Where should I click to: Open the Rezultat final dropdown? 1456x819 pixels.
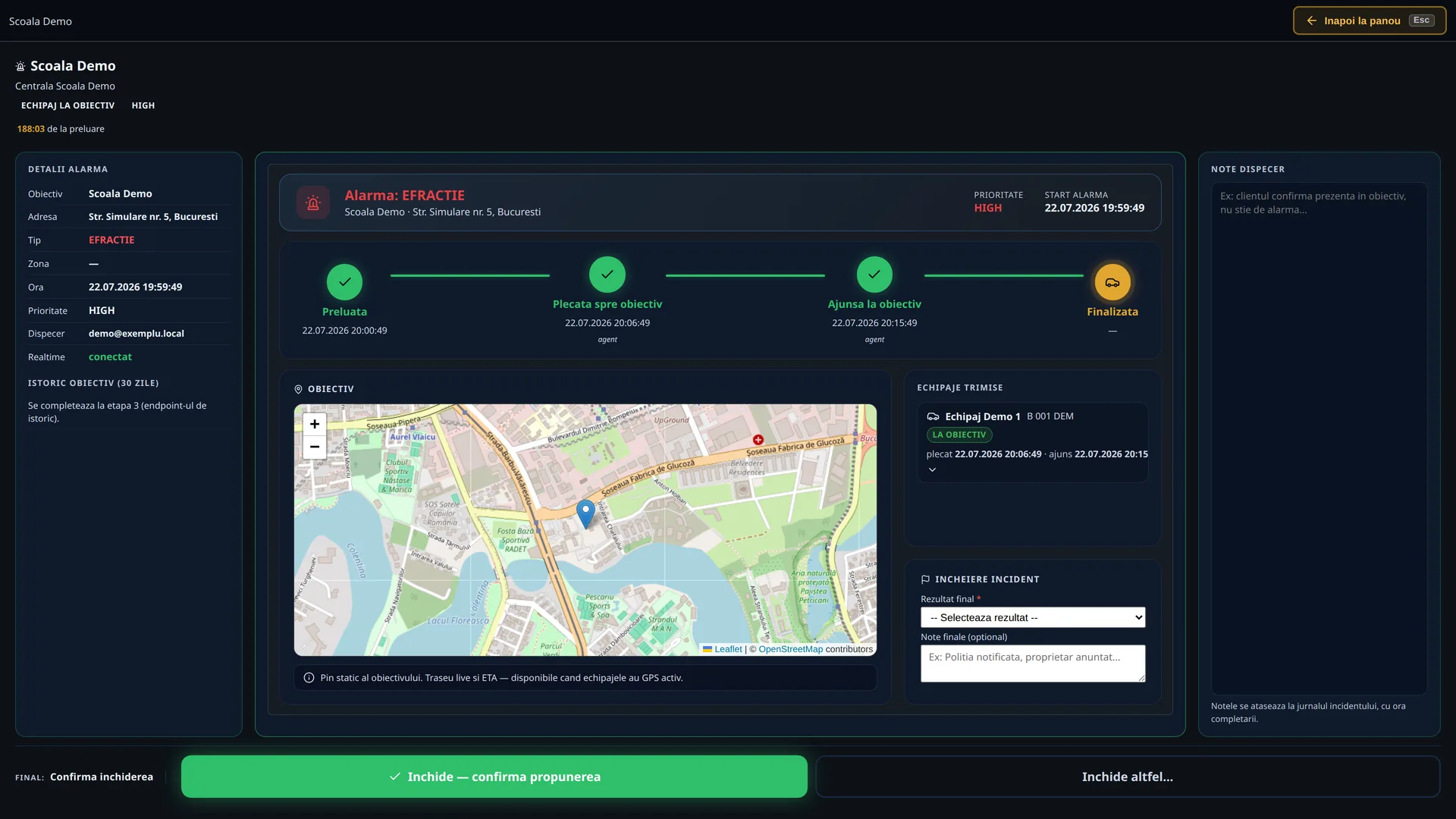tap(1033, 617)
